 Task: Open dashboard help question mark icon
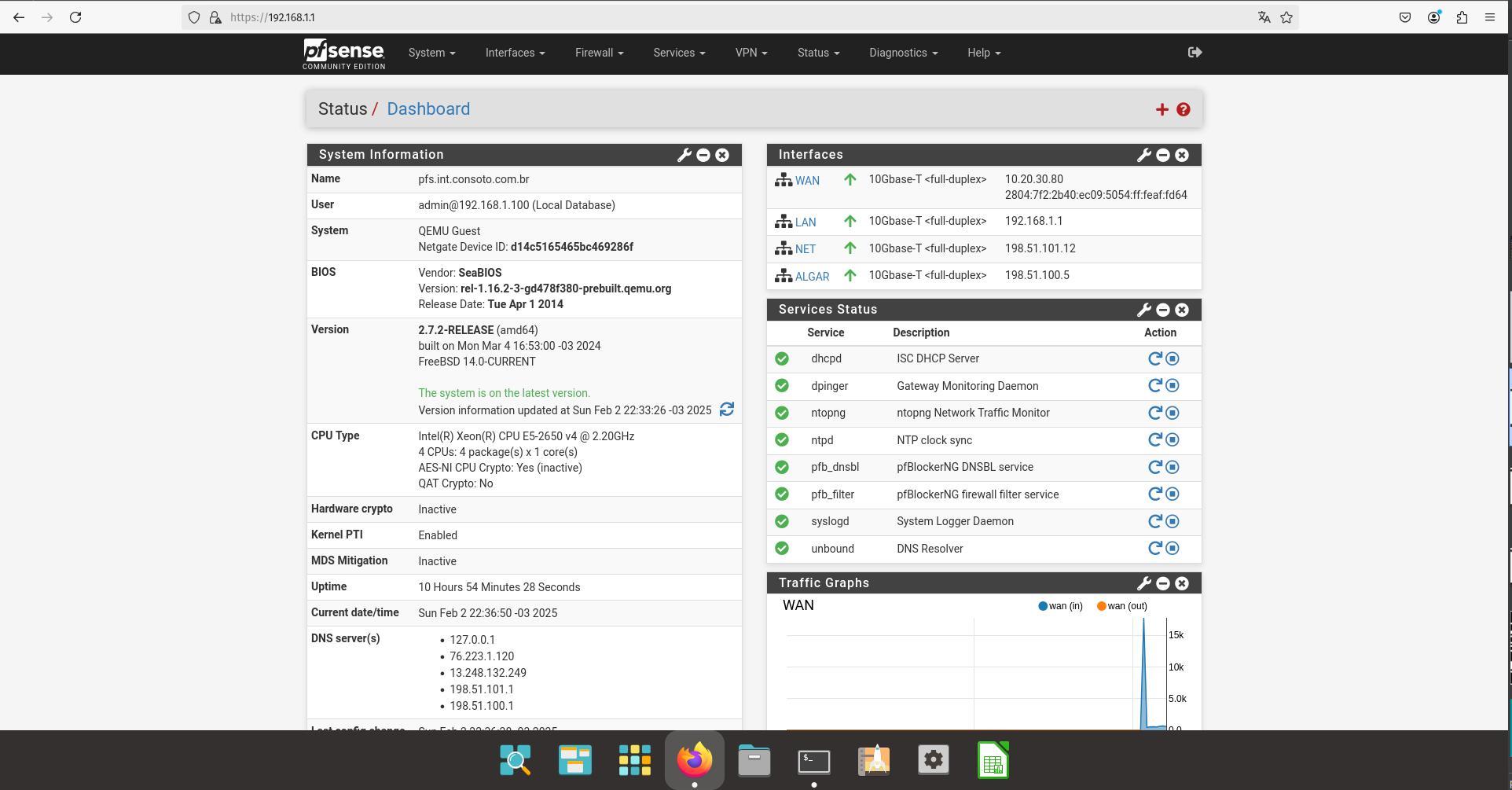tap(1183, 109)
